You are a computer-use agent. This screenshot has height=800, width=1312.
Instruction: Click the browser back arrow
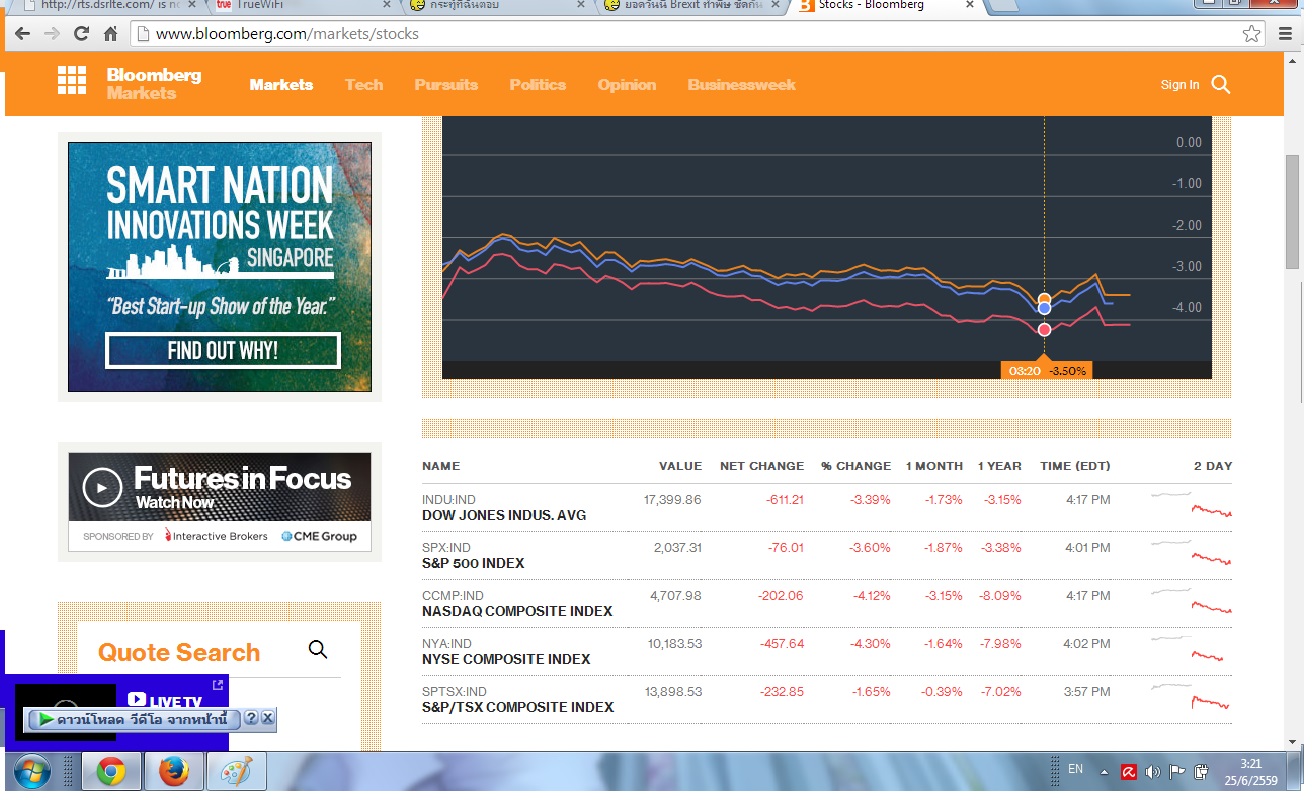[x=22, y=34]
